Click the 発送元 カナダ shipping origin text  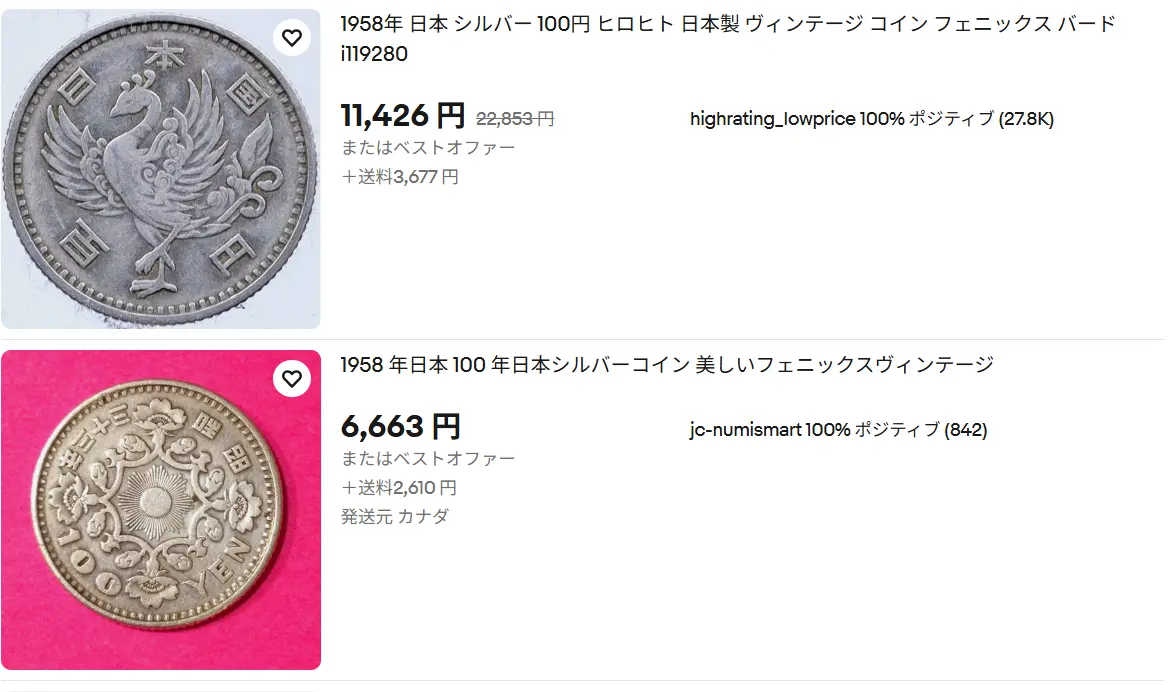coord(397,517)
